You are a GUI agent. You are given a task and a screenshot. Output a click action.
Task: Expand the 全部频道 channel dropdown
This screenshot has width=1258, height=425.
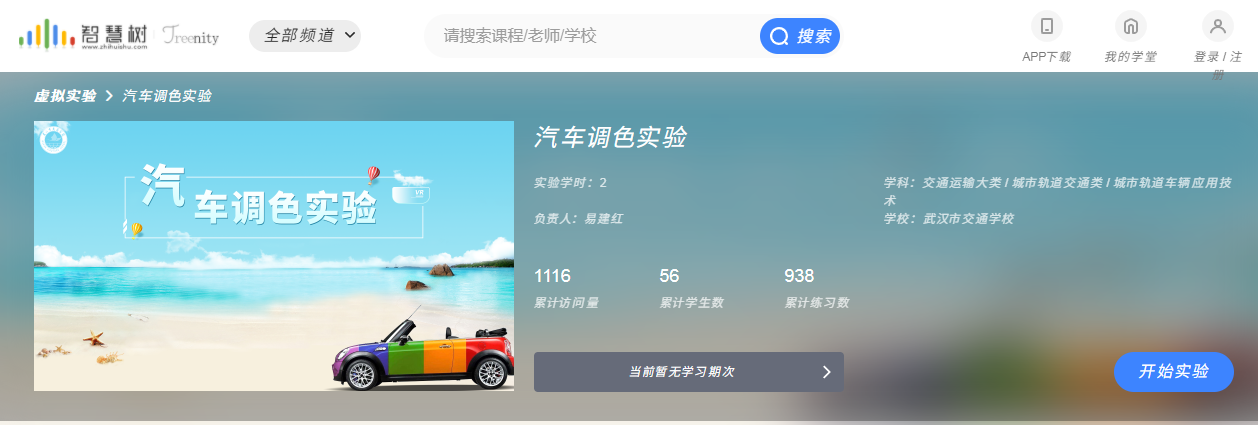(x=305, y=36)
